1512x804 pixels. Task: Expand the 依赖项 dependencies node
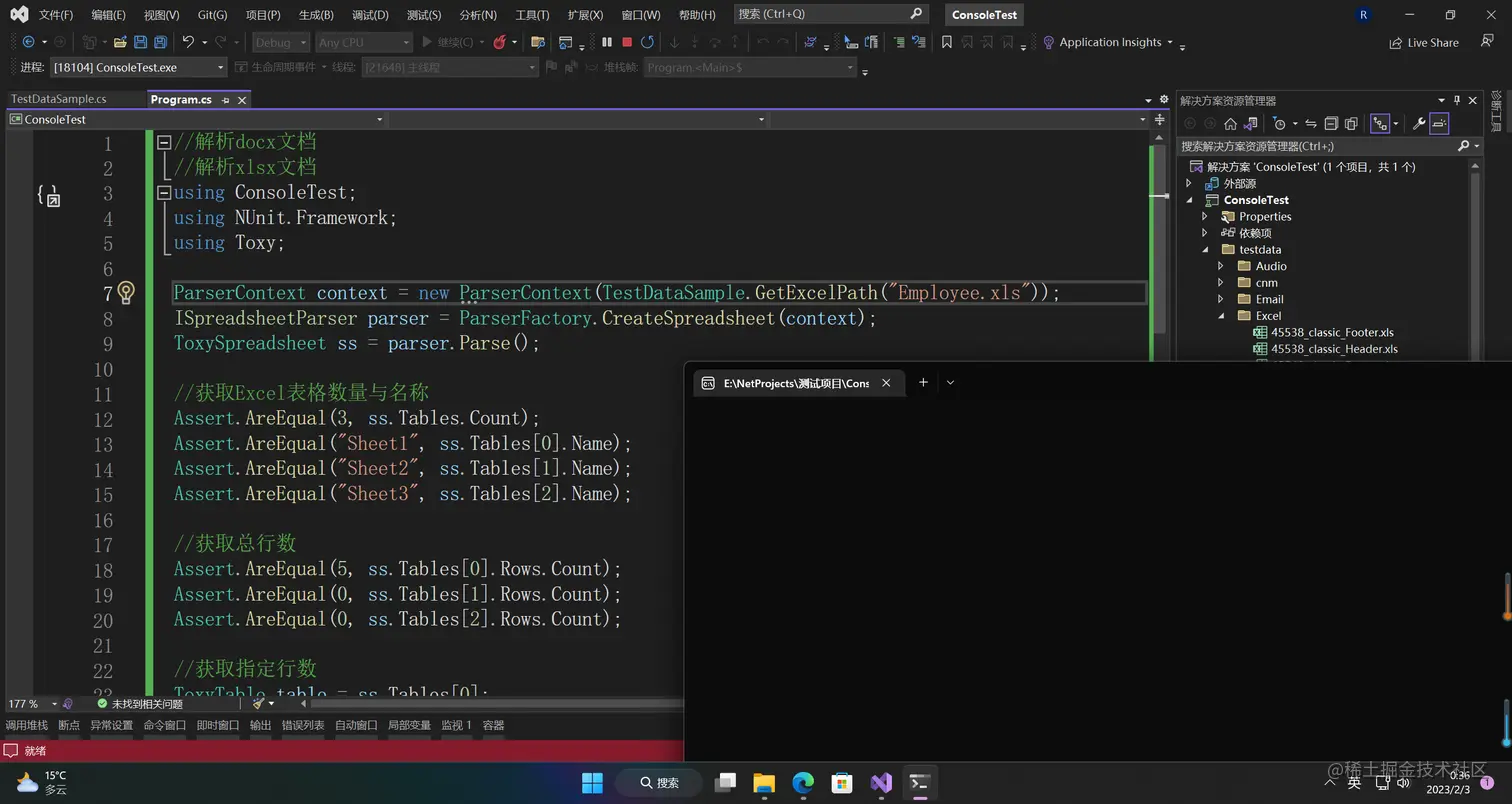pyautogui.click(x=1205, y=233)
